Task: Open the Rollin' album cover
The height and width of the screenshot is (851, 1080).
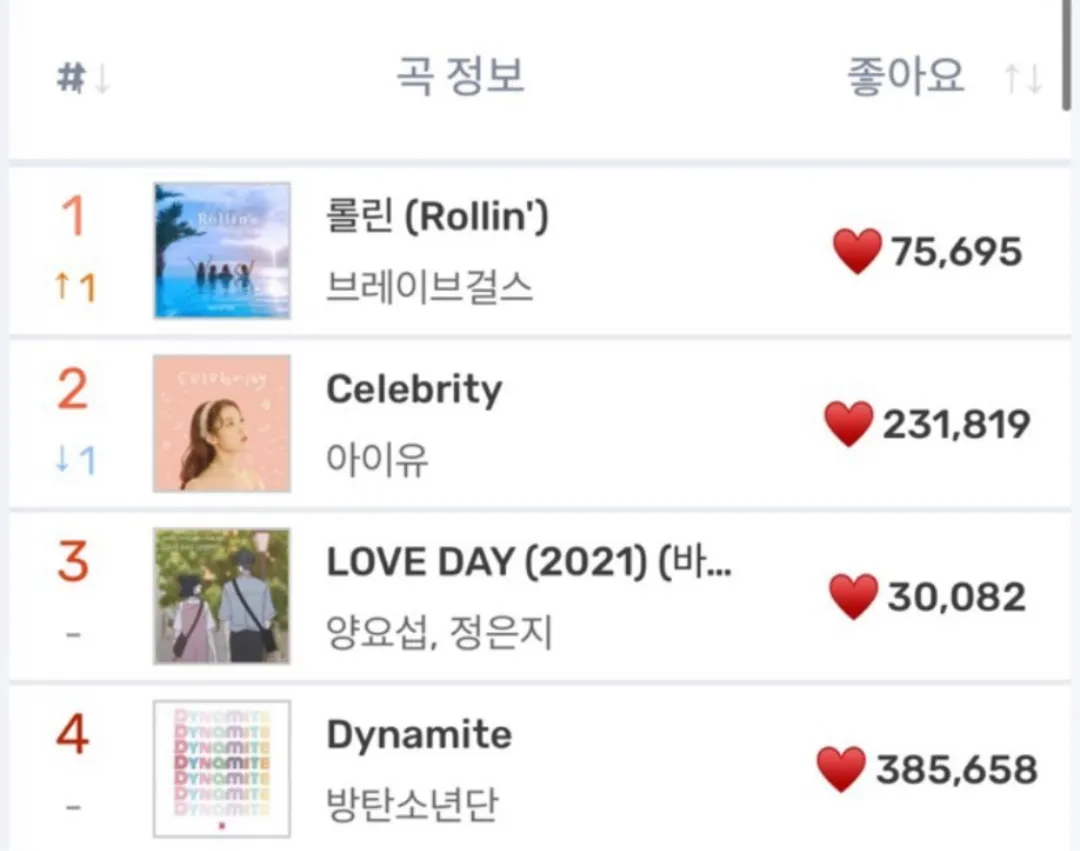Action: coord(222,251)
